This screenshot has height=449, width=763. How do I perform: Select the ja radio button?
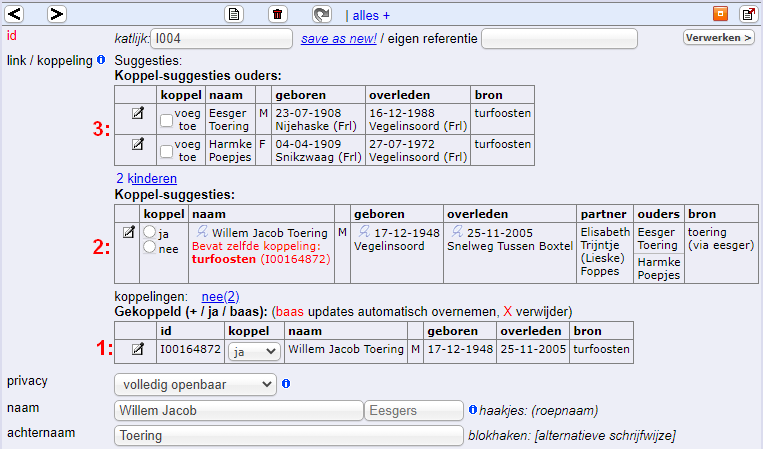(x=149, y=232)
